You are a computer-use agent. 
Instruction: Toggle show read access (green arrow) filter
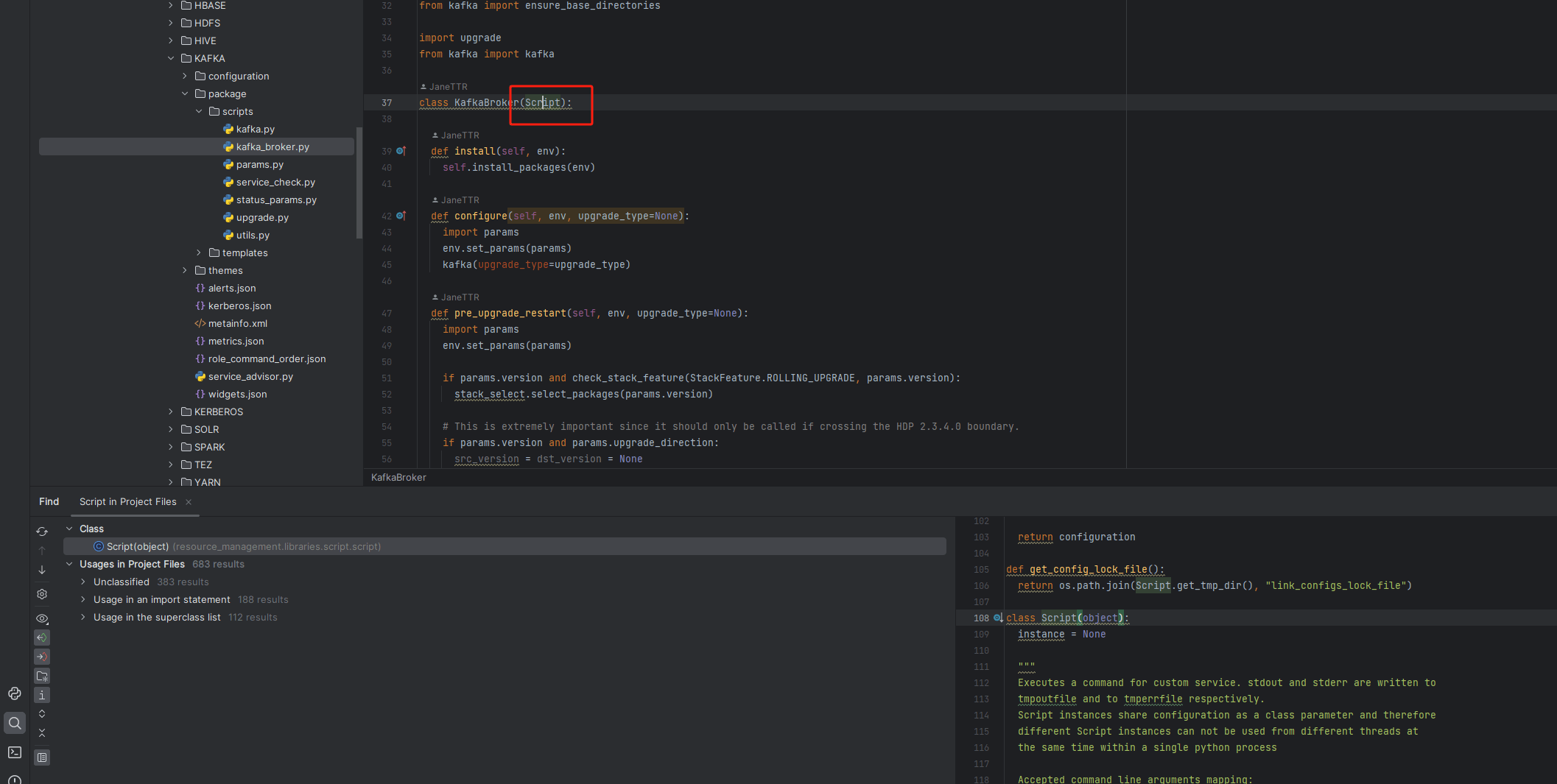click(42, 638)
